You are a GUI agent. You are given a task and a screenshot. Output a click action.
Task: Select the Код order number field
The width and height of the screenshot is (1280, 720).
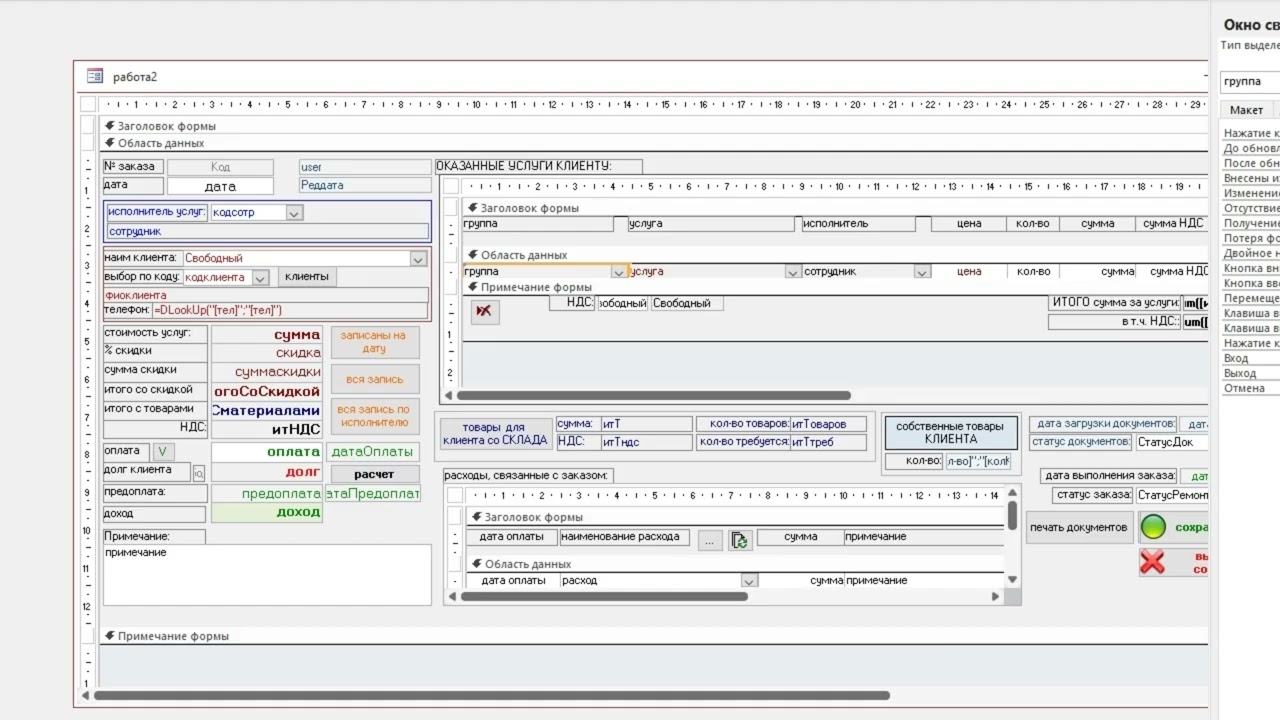(220, 168)
